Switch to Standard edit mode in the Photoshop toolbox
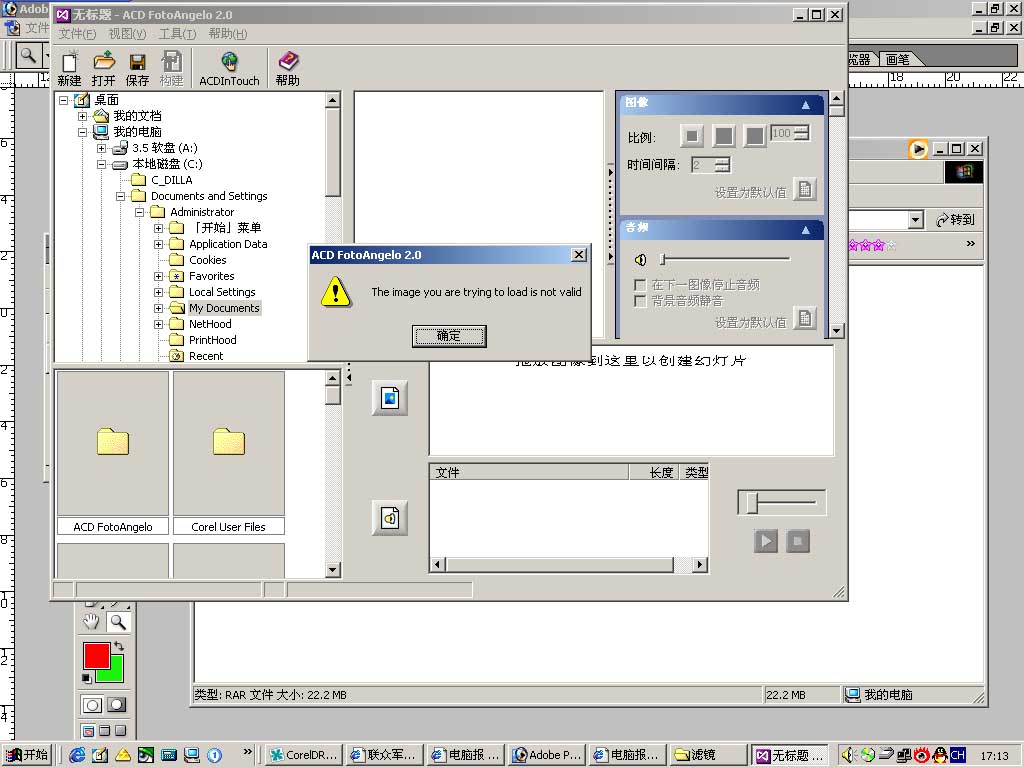The width and height of the screenshot is (1024, 768). coord(92,705)
